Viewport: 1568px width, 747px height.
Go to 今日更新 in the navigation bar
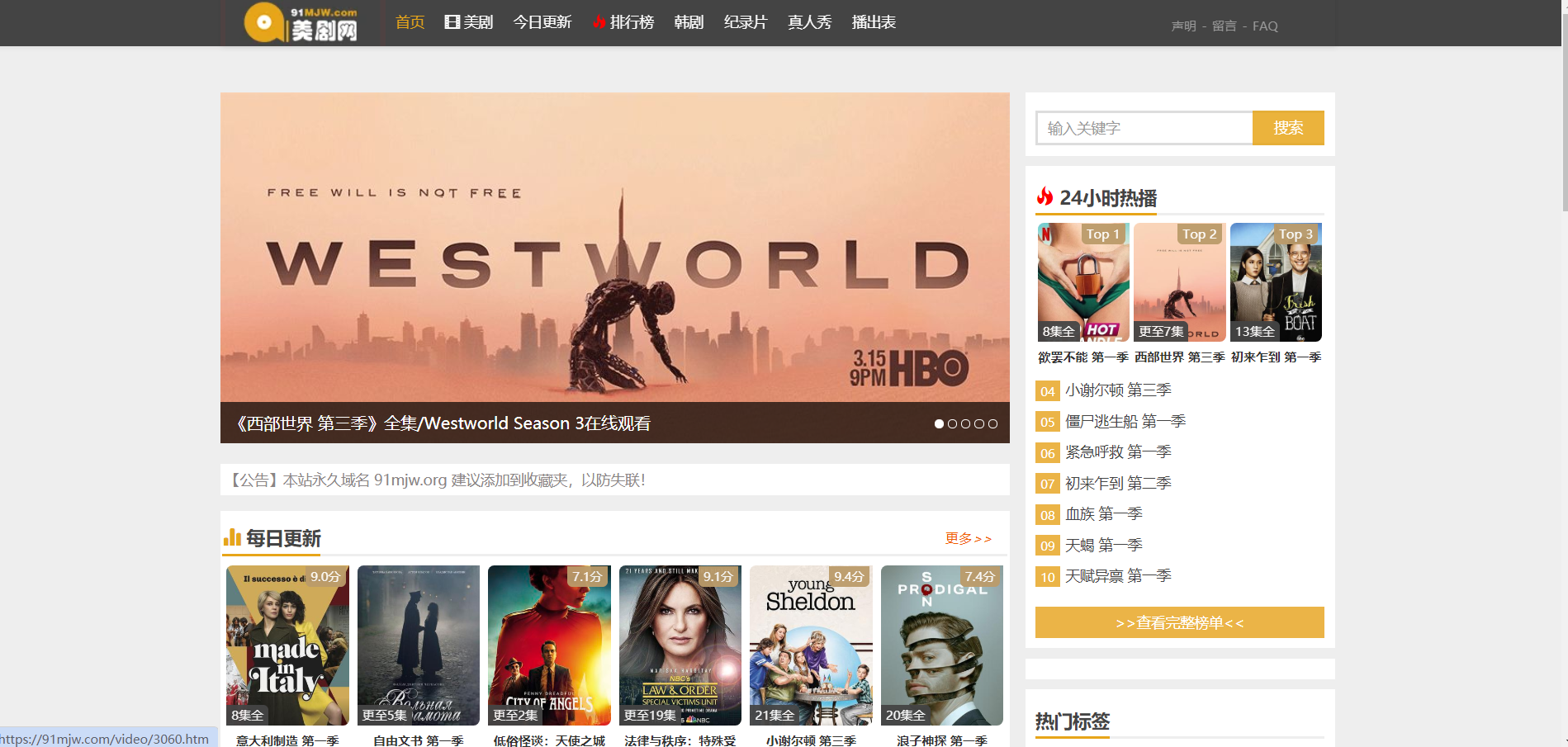[x=542, y=22]
